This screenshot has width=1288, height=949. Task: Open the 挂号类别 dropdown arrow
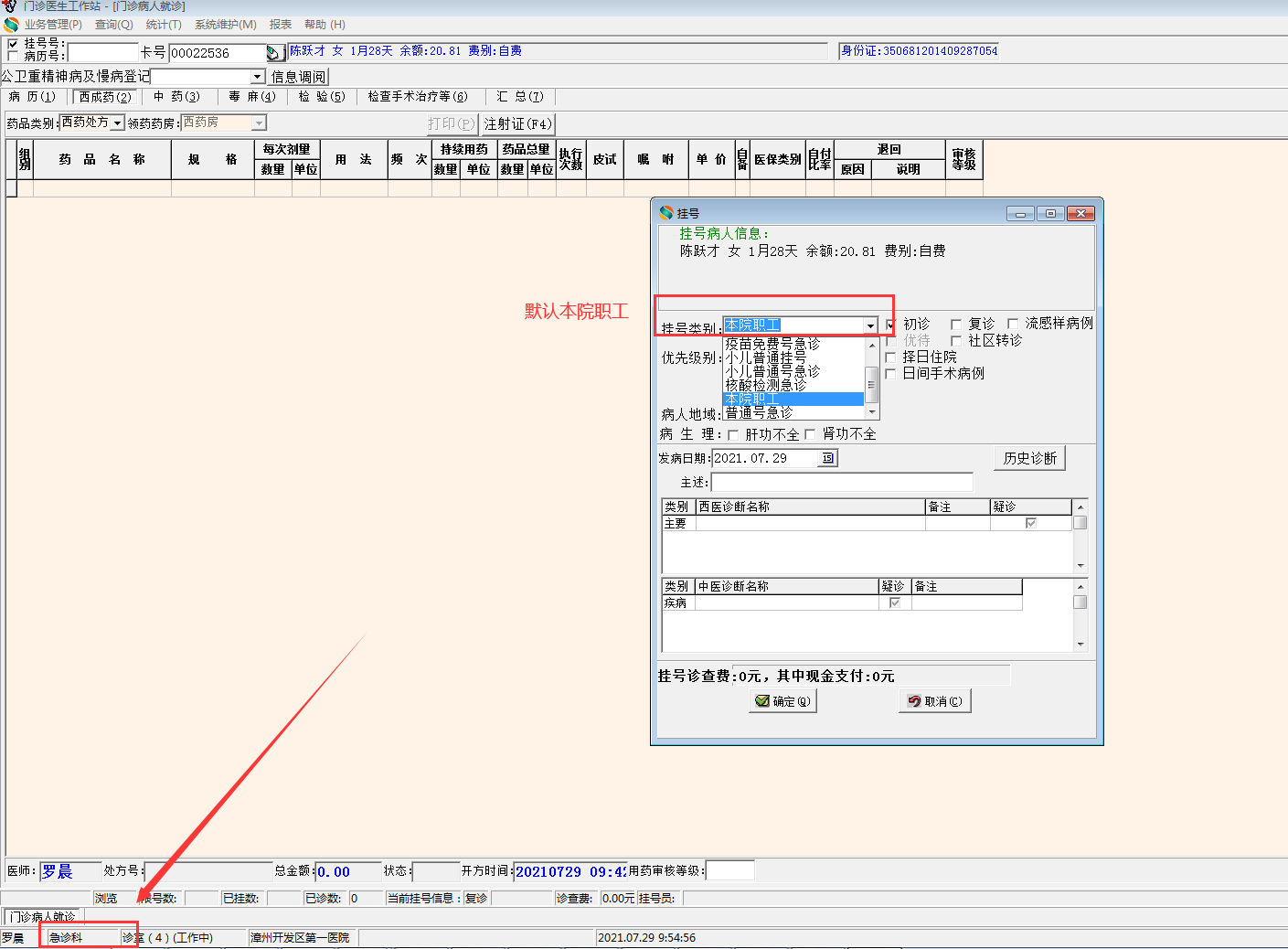(x=871, y=325)
